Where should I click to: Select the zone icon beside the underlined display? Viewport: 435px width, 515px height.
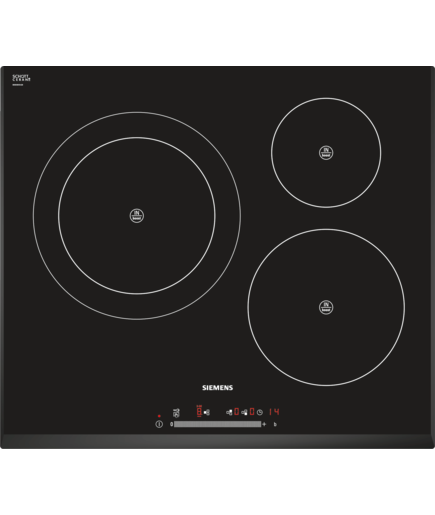pyautogui.click(x=207, y=412)
